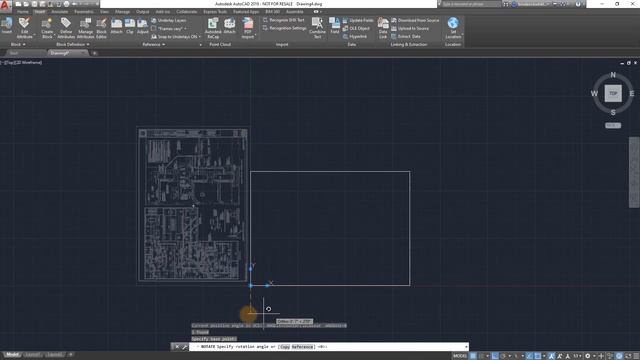This screenshot has height=360, width=640.
Task: Add a new drawing tab with plus
Action: click(x=94, y=53)
